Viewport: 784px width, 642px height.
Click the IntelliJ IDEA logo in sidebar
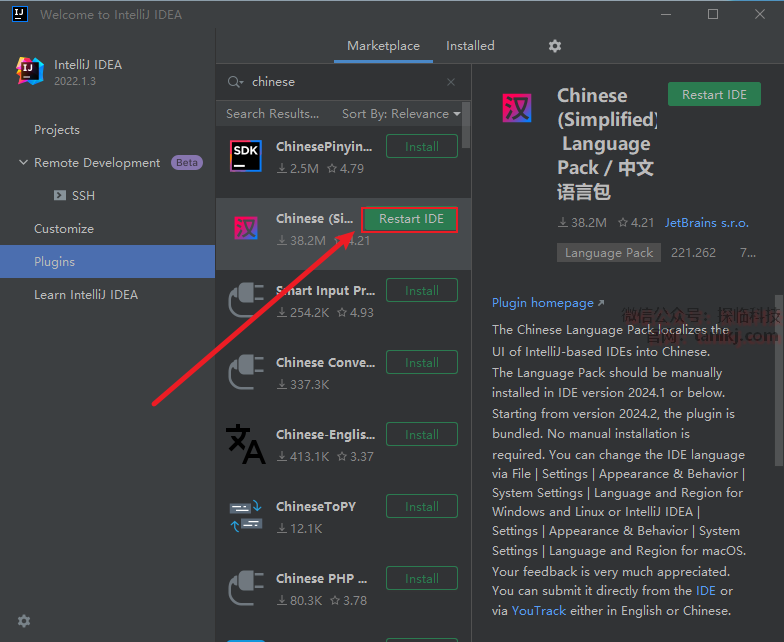(x=29, y=71)
